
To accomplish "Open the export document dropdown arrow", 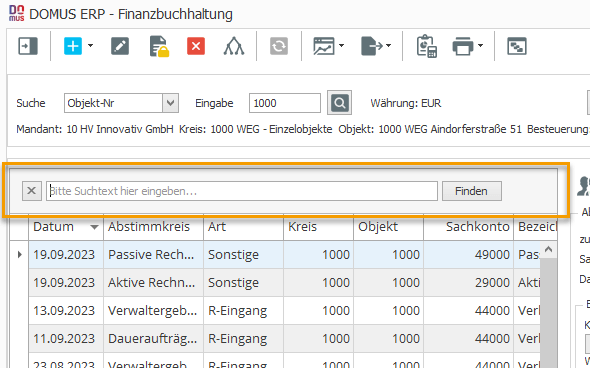I will tap(388, 46).
